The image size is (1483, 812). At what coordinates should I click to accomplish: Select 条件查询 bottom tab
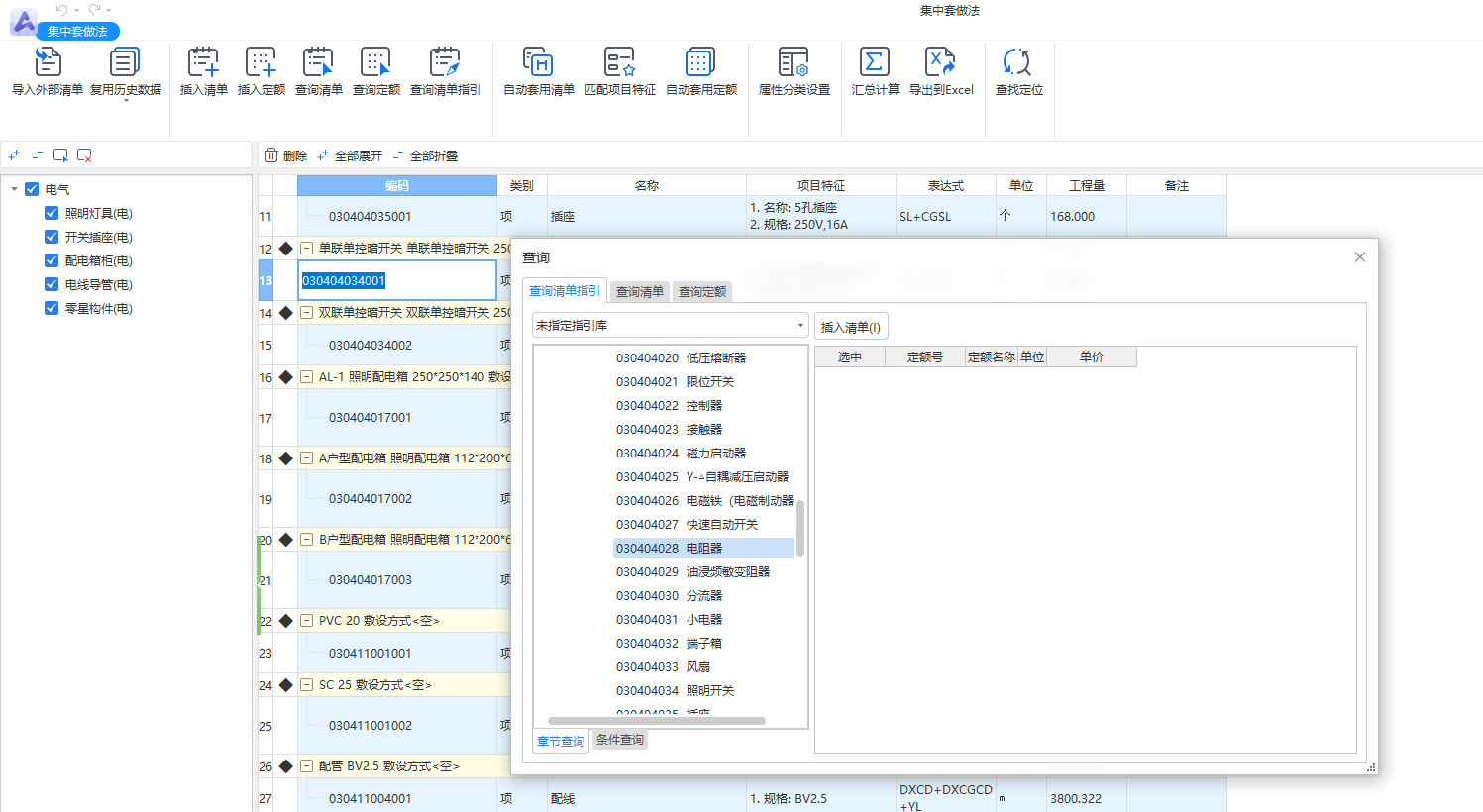tap(620, 740)
